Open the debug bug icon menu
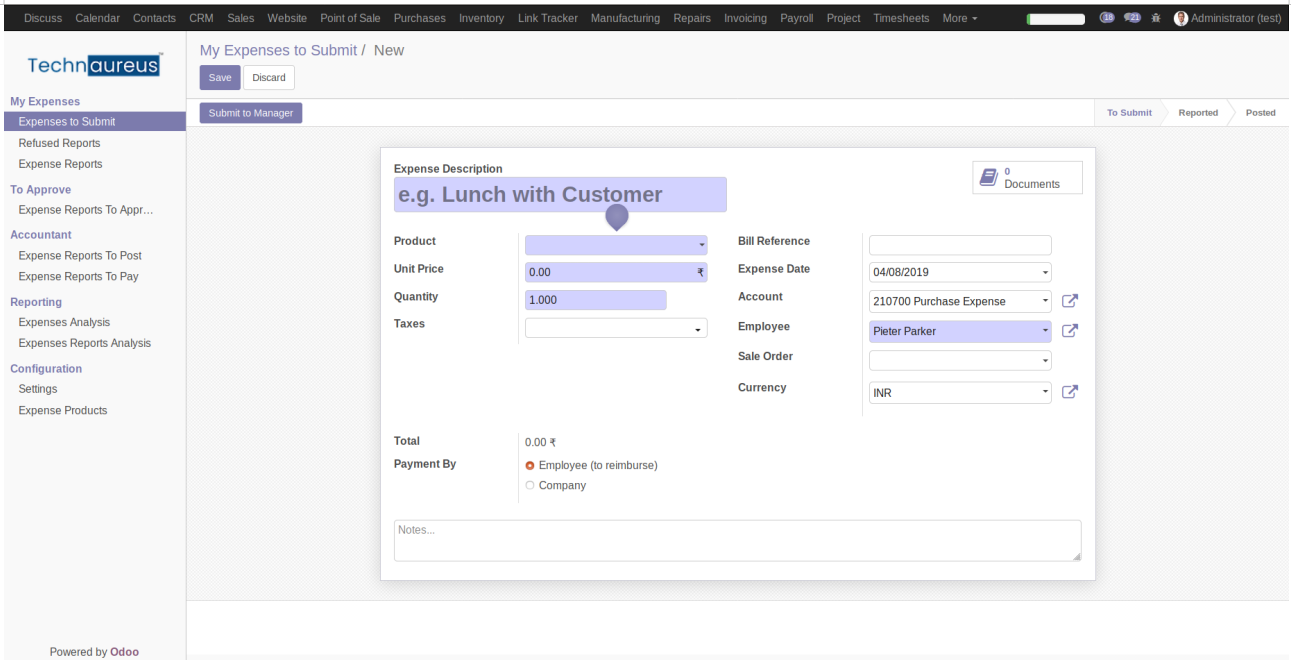The height and width of the screenshot is (665, 1291). tap(1156, 18)
